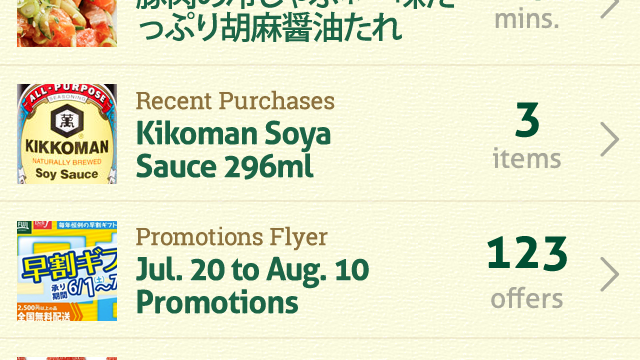The height and width of the screenshot is (360, 640).
Task: Tap the 3 items count
Action: pyautogui.click(x=527, y=136)
